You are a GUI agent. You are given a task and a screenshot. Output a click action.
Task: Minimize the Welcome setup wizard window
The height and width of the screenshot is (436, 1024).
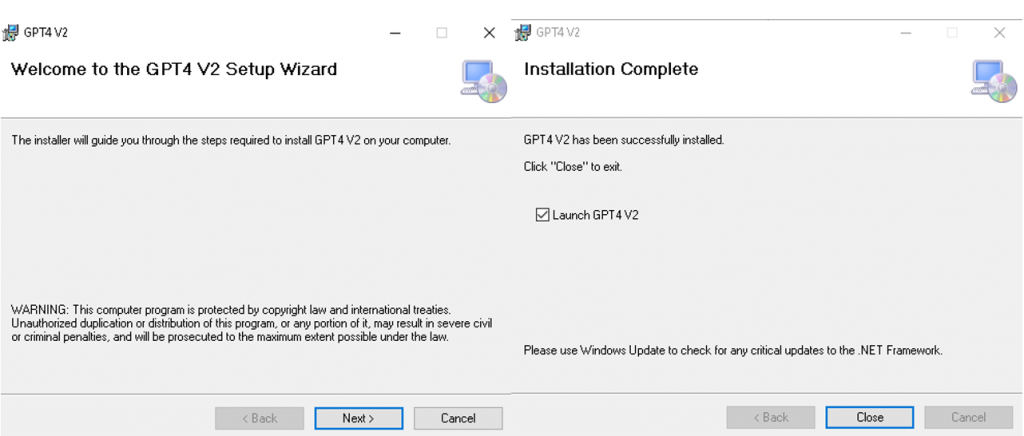click(396, 33)
